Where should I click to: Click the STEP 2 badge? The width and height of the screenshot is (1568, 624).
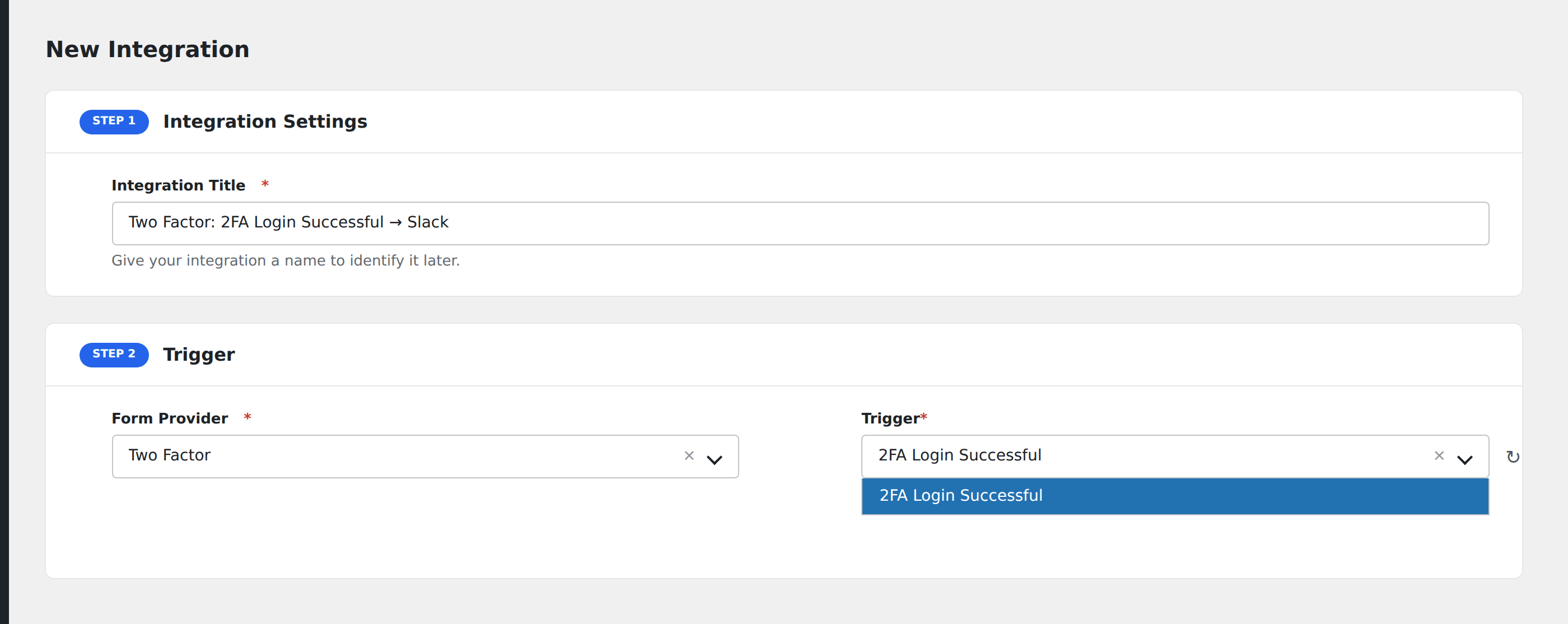coord(114,355)
